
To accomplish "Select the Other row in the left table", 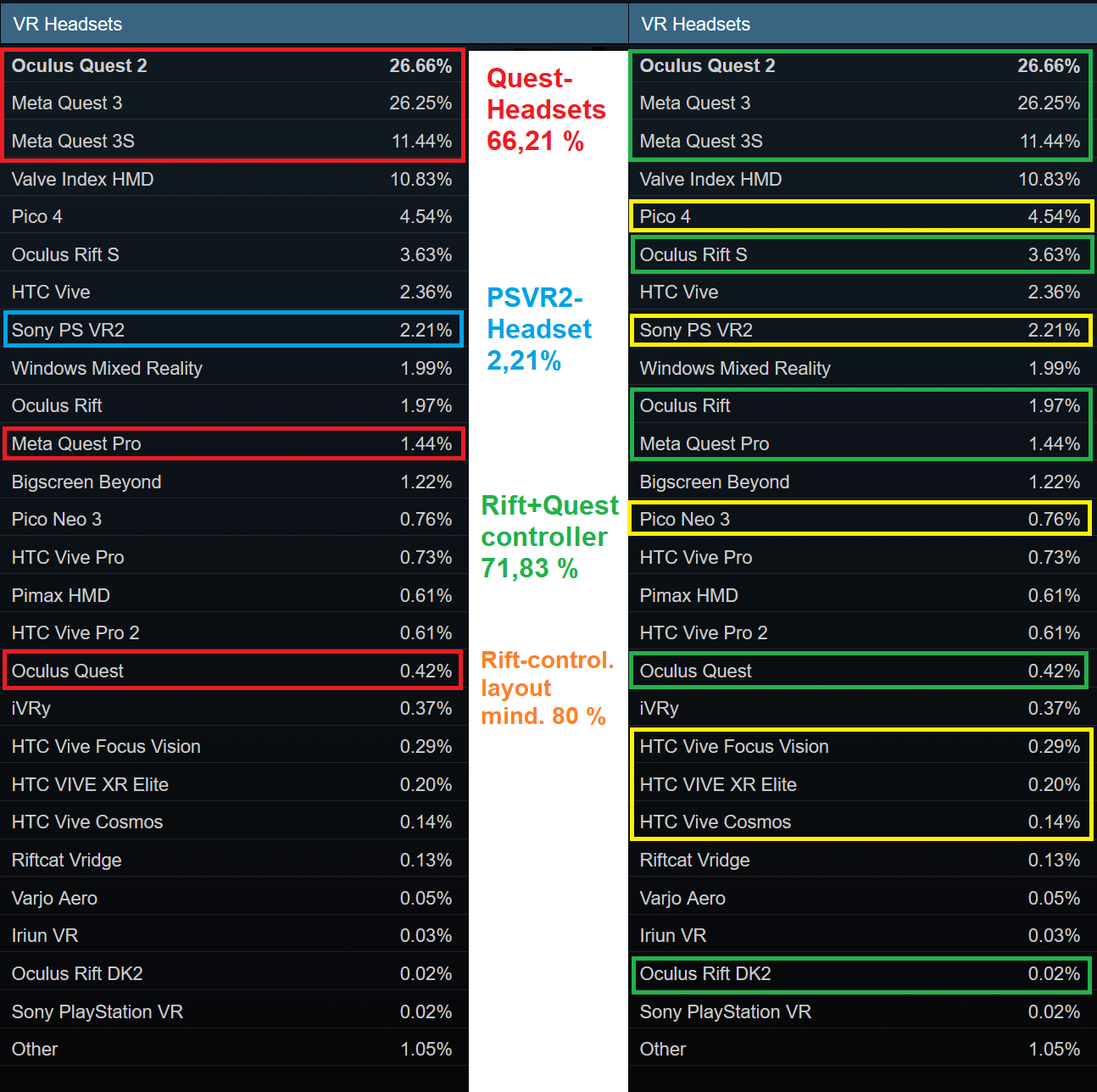I will [x=234, y=1049].
